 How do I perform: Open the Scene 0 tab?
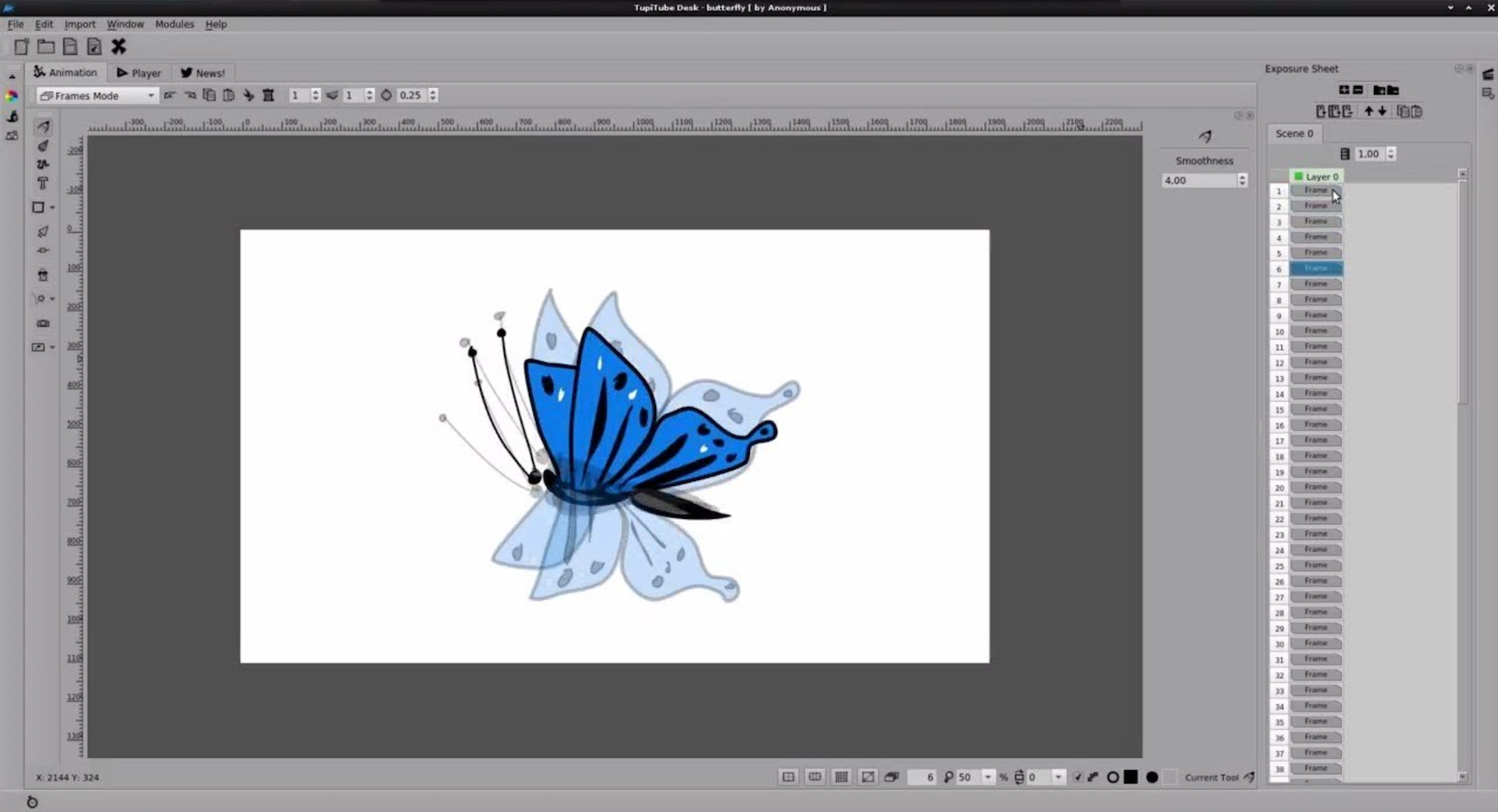click(1294, 134)
